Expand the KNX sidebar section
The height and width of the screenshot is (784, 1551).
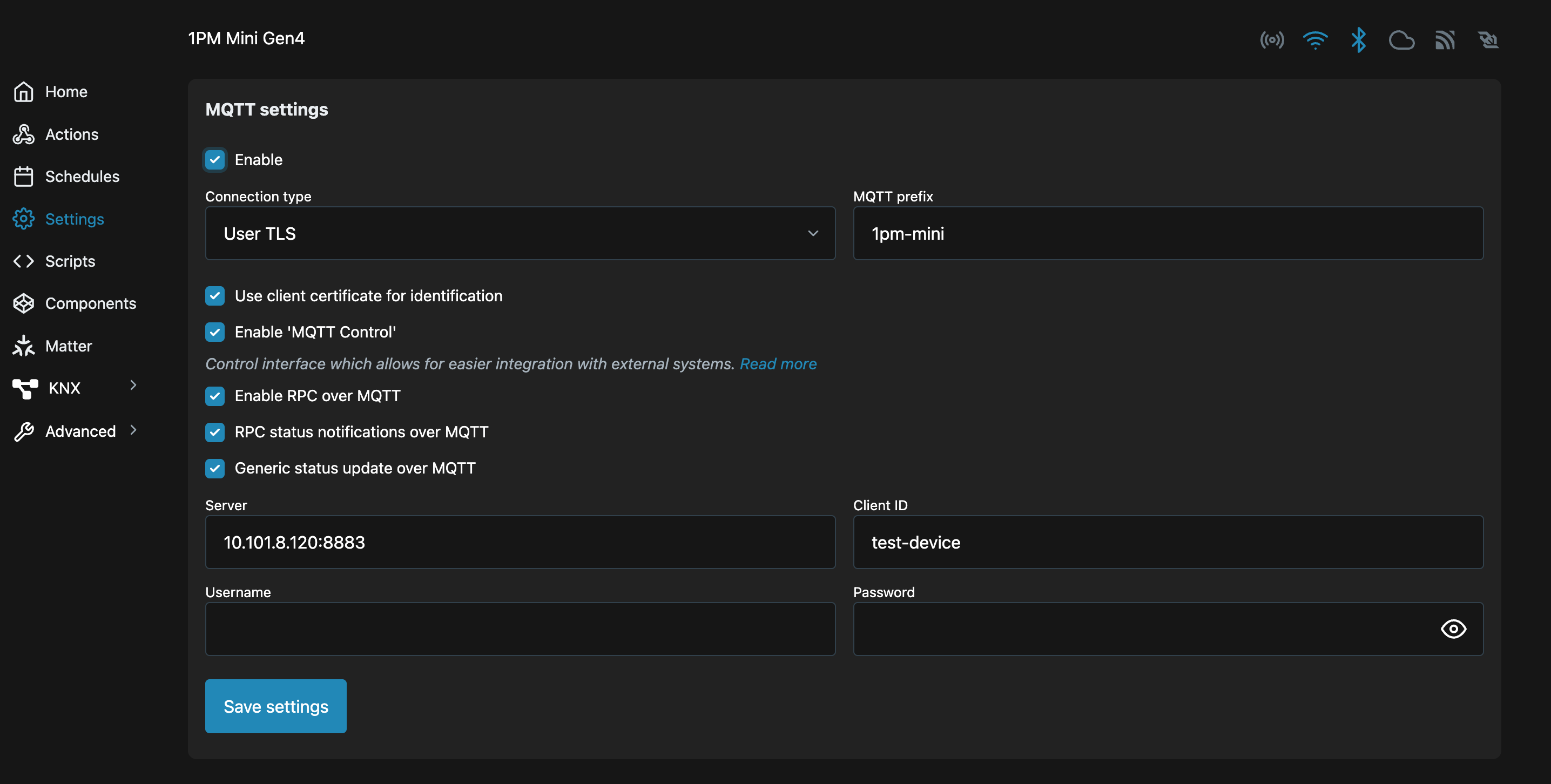click(65, 387)
